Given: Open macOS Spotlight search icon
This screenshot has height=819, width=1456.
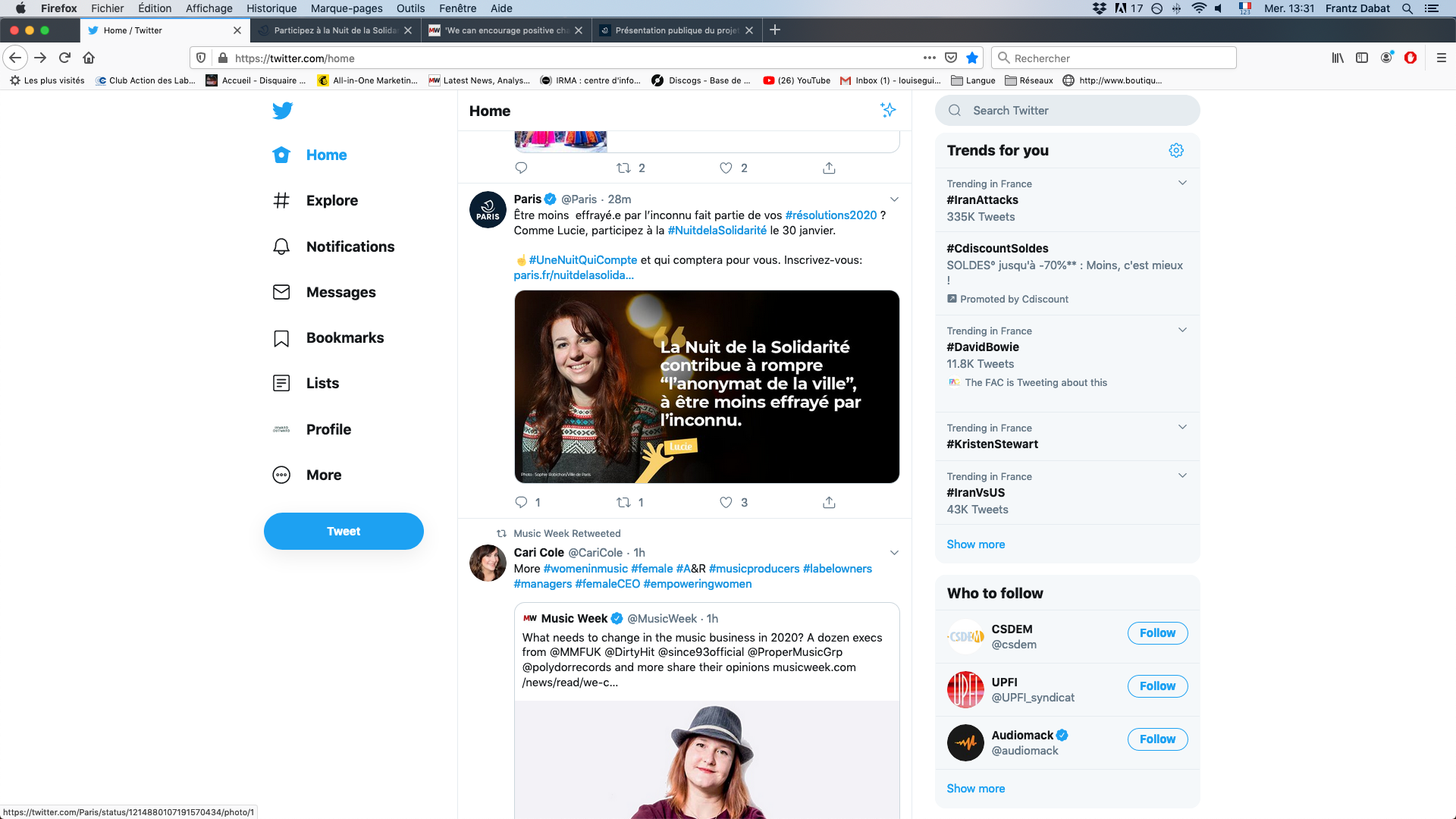Looking at the screenshot, I should (x=1407, y=8).
